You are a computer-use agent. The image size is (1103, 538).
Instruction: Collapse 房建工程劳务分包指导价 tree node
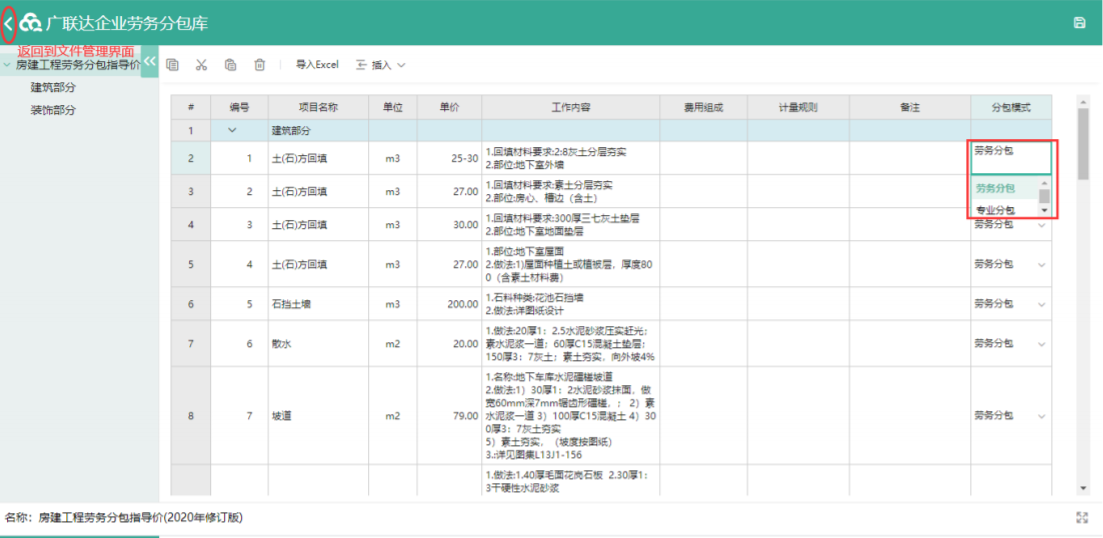[6, 65]
